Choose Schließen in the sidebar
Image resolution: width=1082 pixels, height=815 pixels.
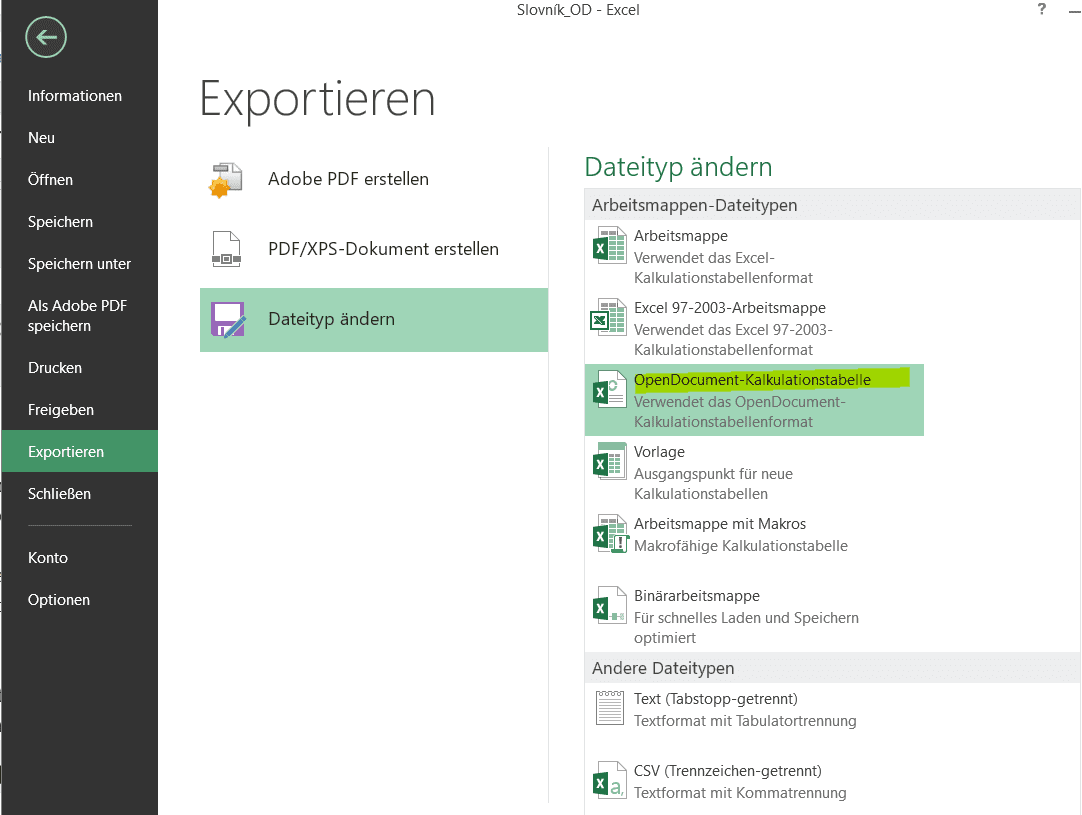point(79,494)
